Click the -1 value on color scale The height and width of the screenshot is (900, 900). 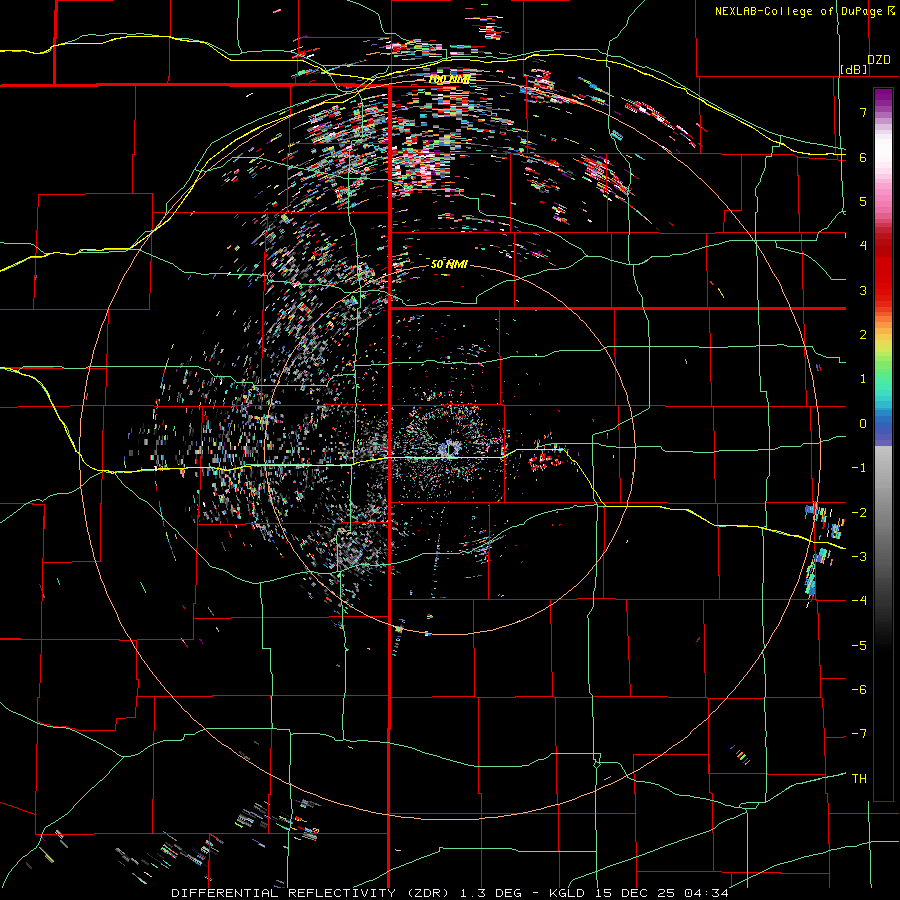click(x=859, y=468)
